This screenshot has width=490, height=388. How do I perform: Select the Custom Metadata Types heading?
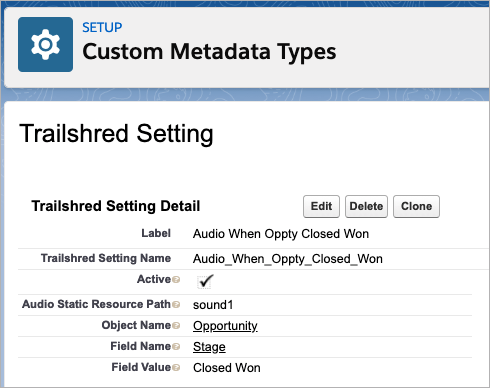[x=209, y=52]
